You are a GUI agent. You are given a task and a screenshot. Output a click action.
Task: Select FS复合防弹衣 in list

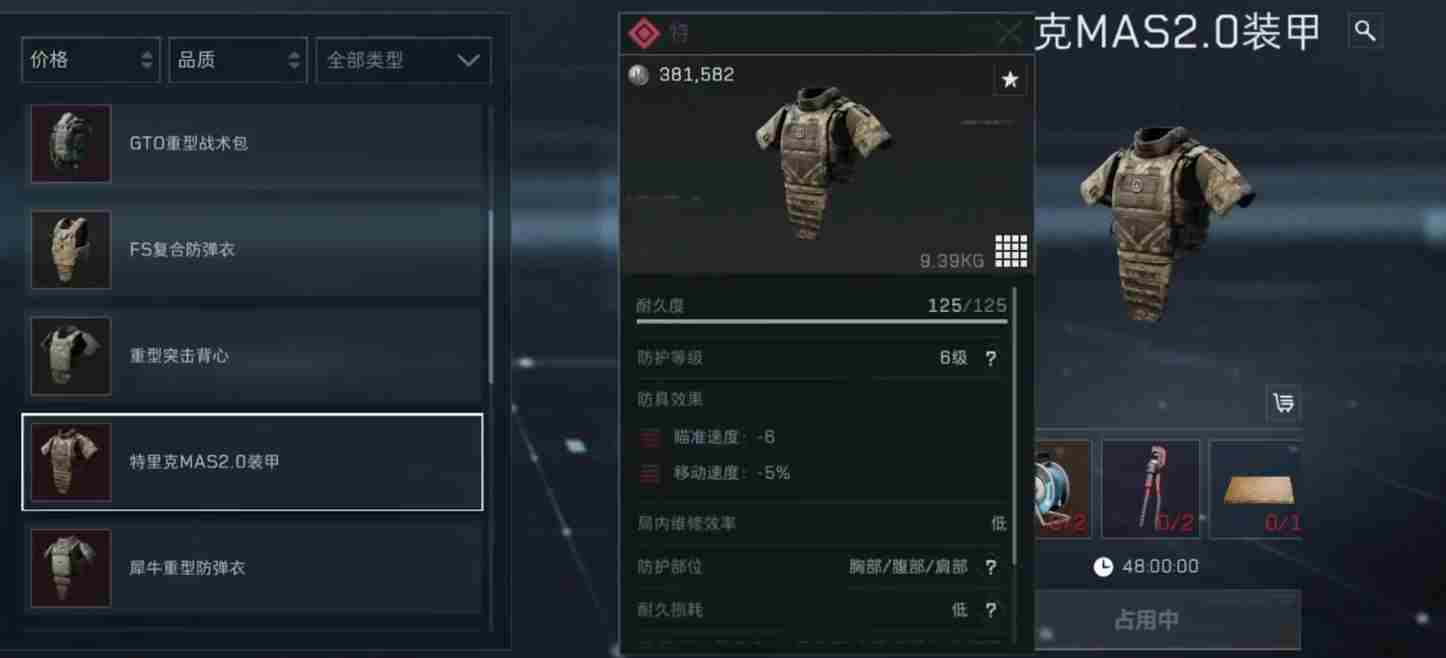point(252,250)
